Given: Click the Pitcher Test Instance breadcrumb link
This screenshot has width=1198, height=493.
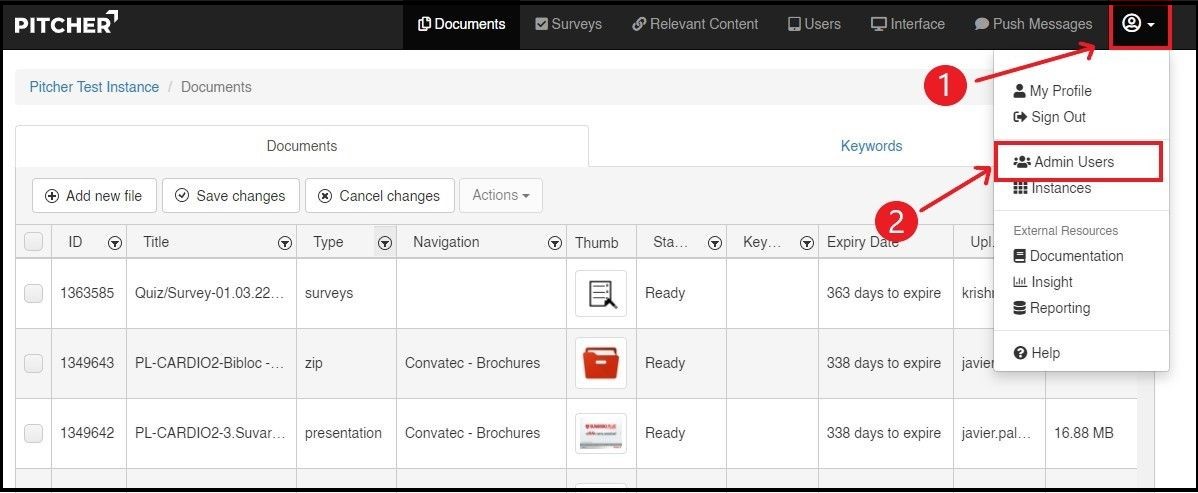Looking at the screenshot, I should coord(94,87).
